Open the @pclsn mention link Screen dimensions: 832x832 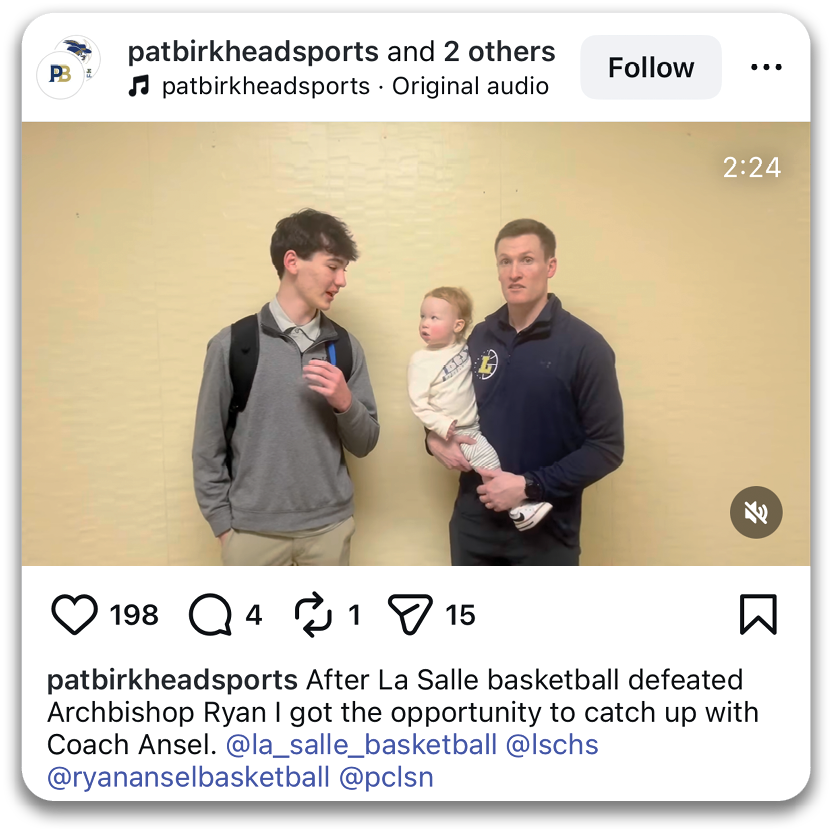coord(386,777)
